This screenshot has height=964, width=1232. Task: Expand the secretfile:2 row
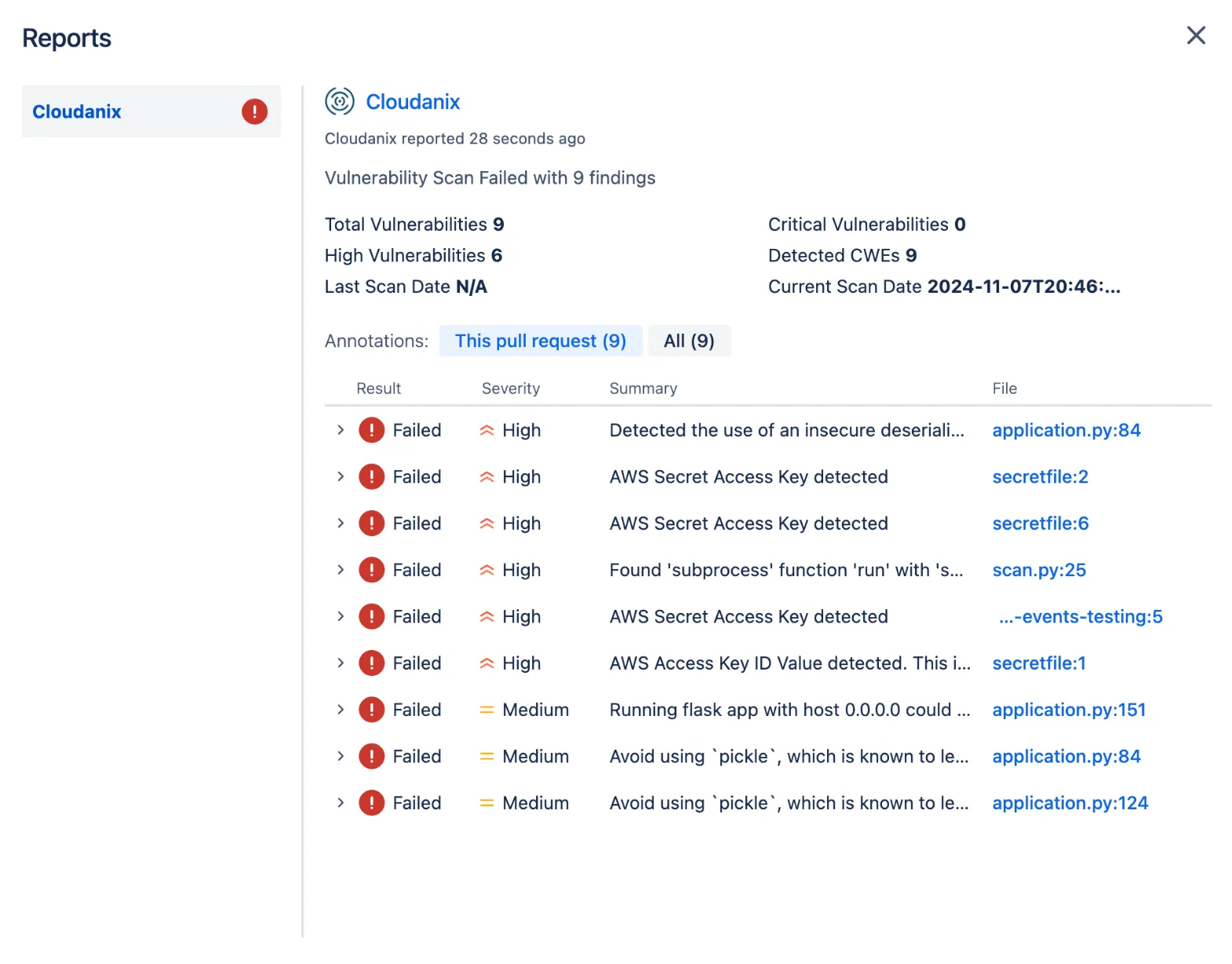(x=341, y=477)
